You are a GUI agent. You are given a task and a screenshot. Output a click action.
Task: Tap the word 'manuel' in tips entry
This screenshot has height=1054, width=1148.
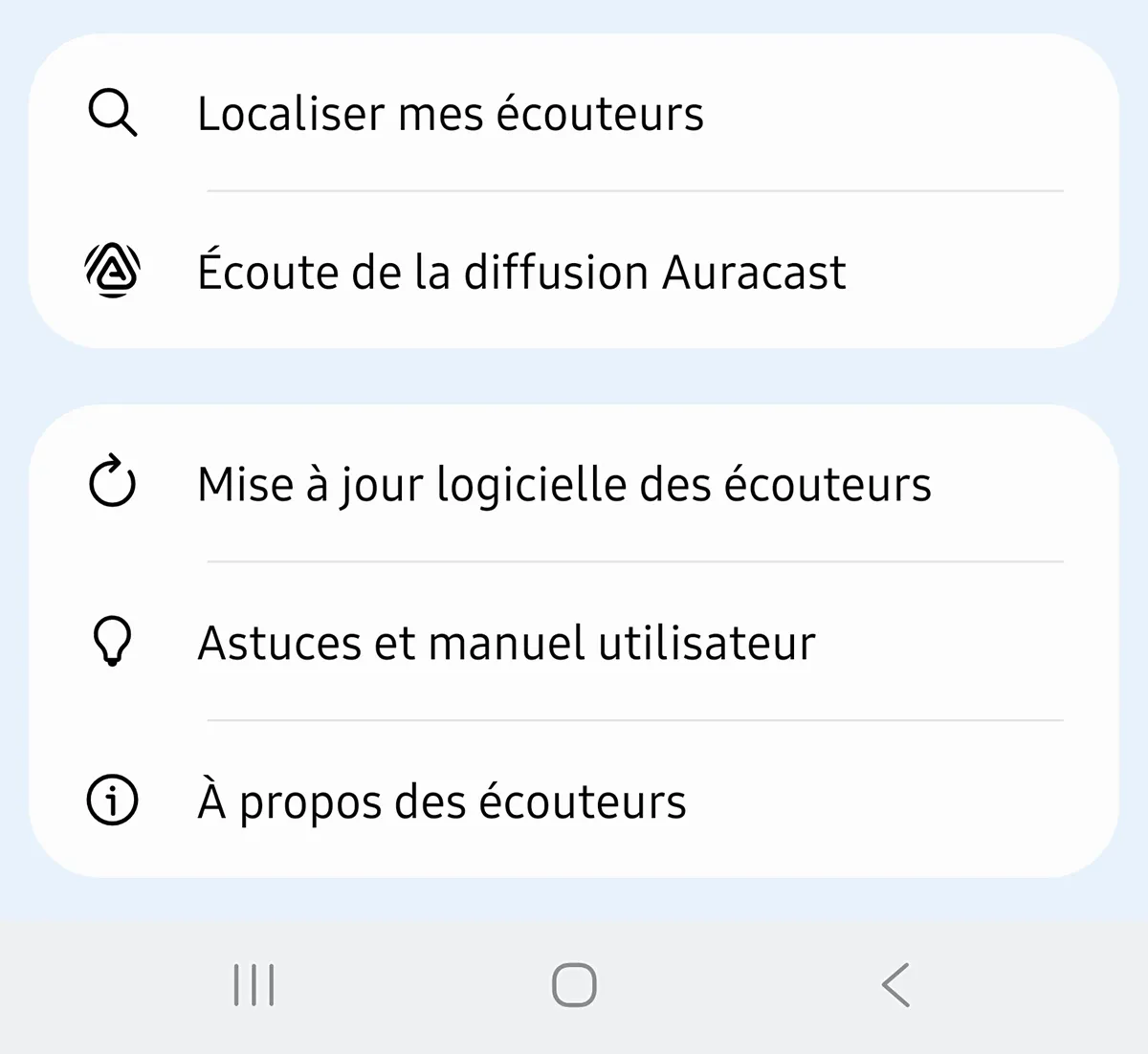(x=507, y=643)
